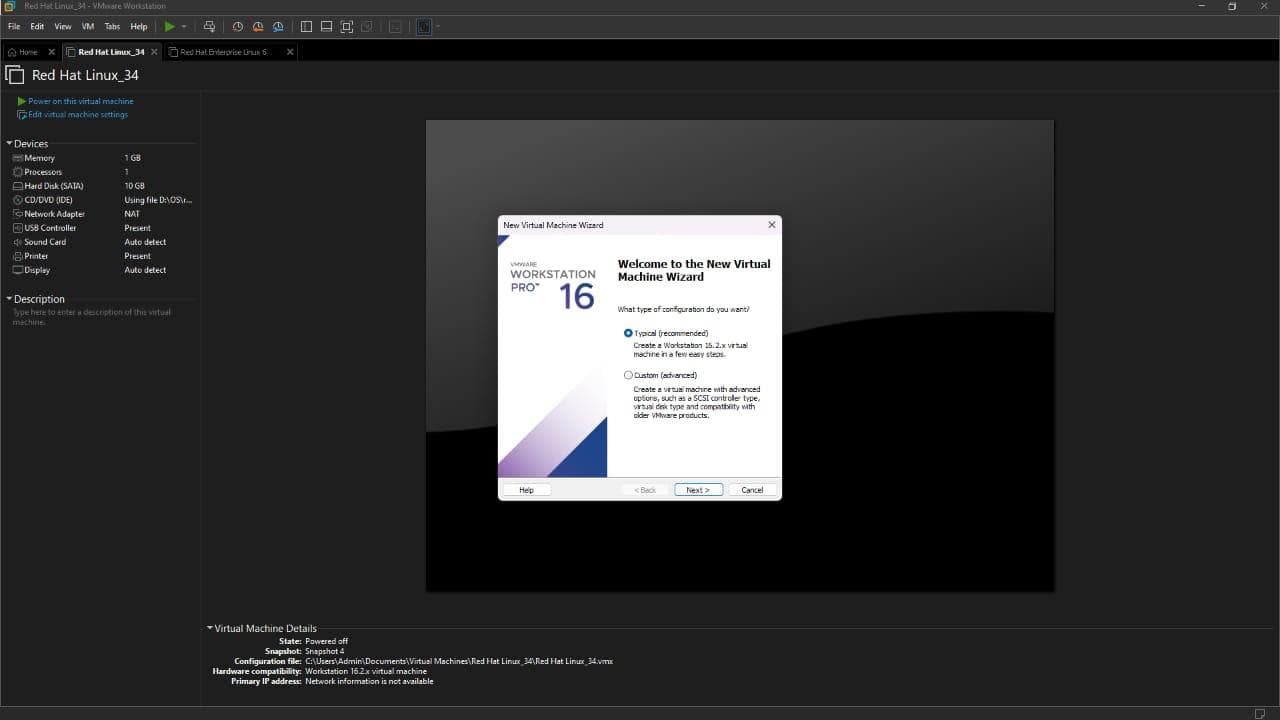Enter full screen mode icon
Viewport: 1280px width, 720px height.
(x=346, y=26)
